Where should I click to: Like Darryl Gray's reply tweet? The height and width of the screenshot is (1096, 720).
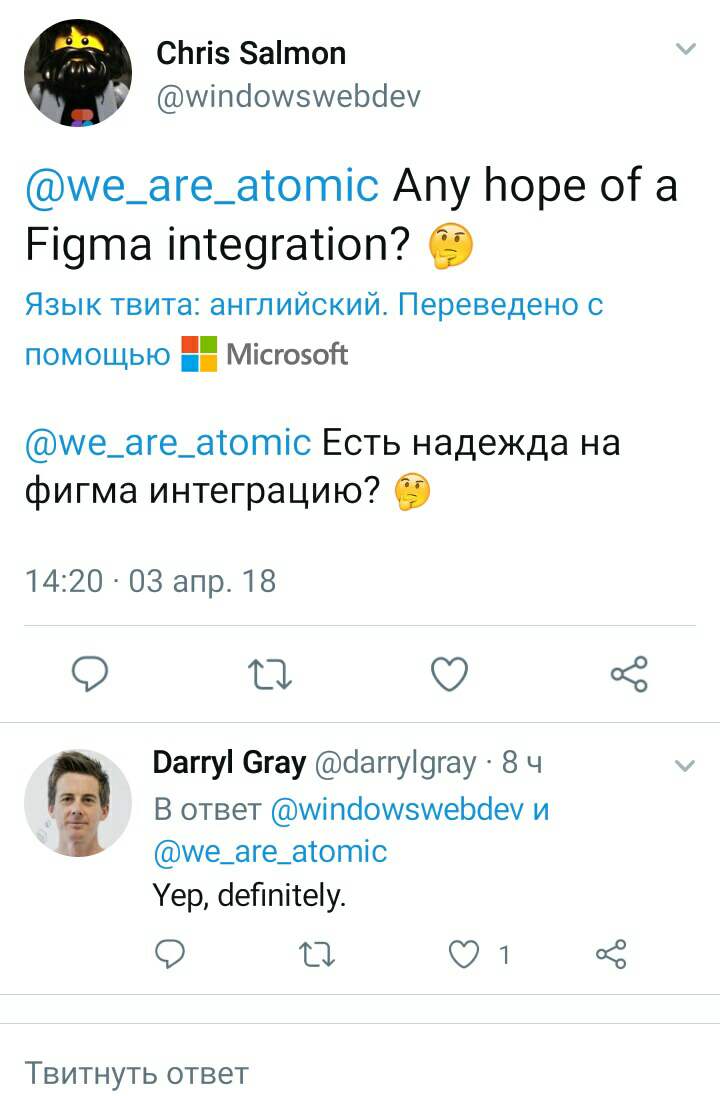(464, 955)
